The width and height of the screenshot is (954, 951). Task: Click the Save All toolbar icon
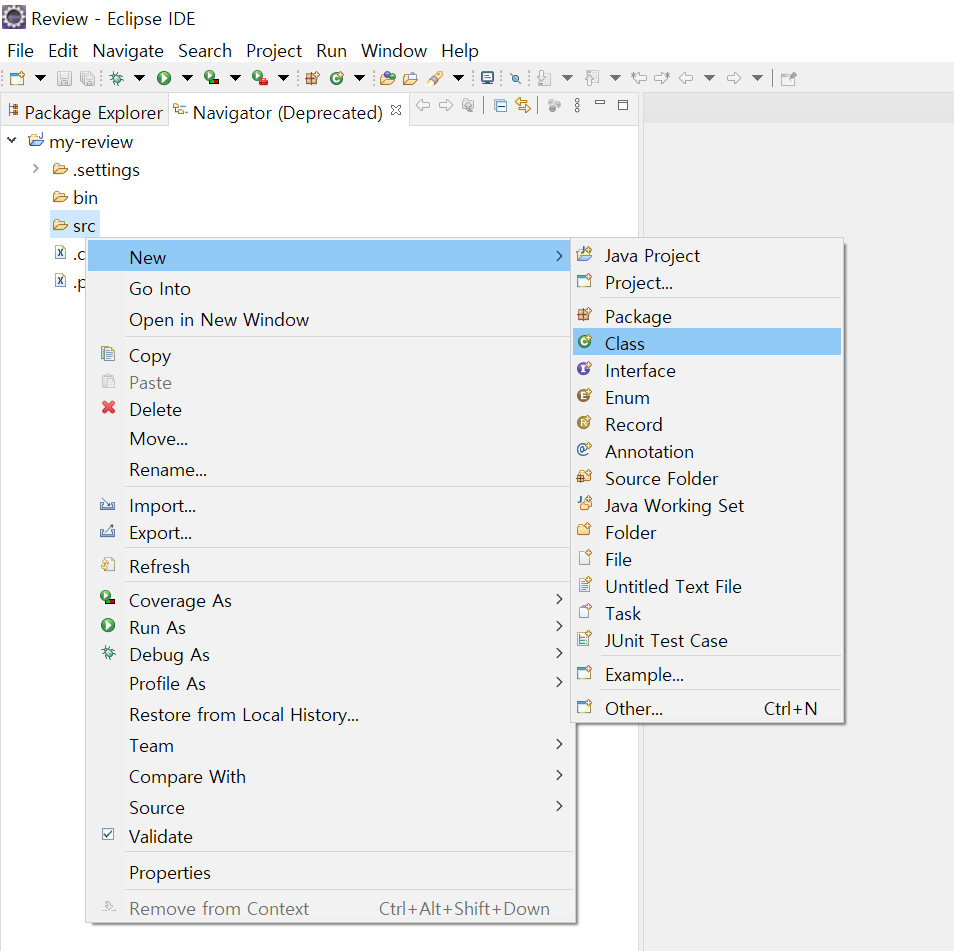88,78
